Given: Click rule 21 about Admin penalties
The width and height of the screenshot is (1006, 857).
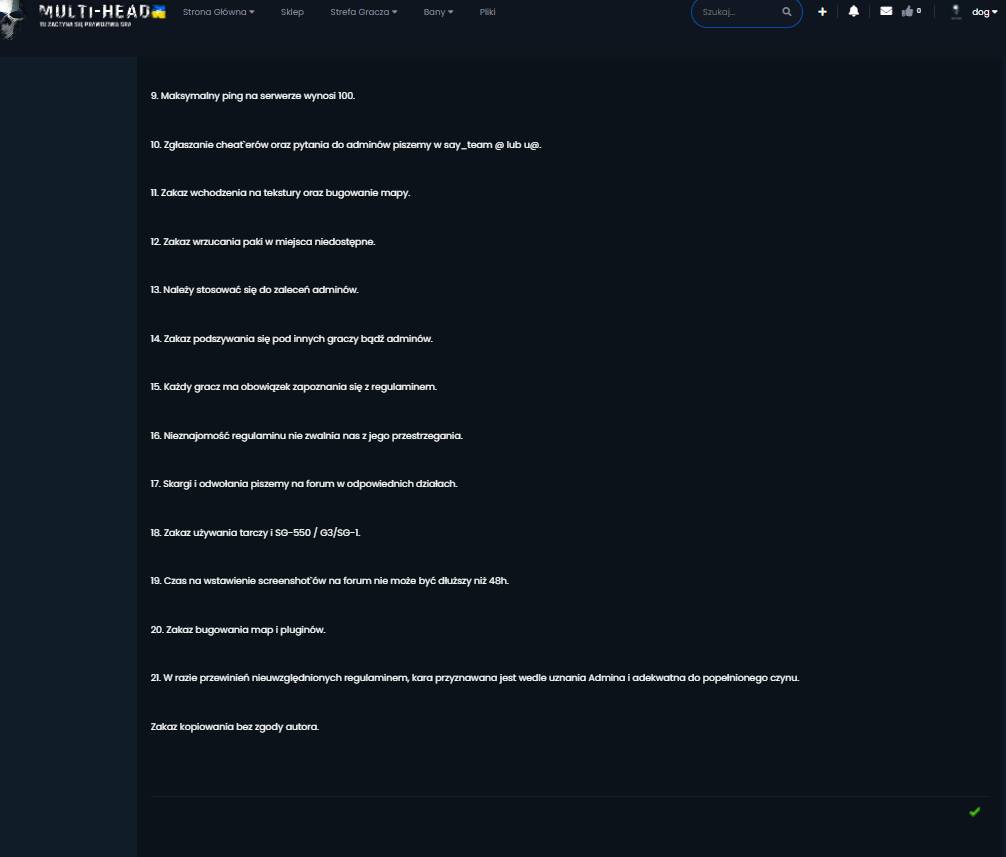Looking at the screenshot, I should (474, 678).
